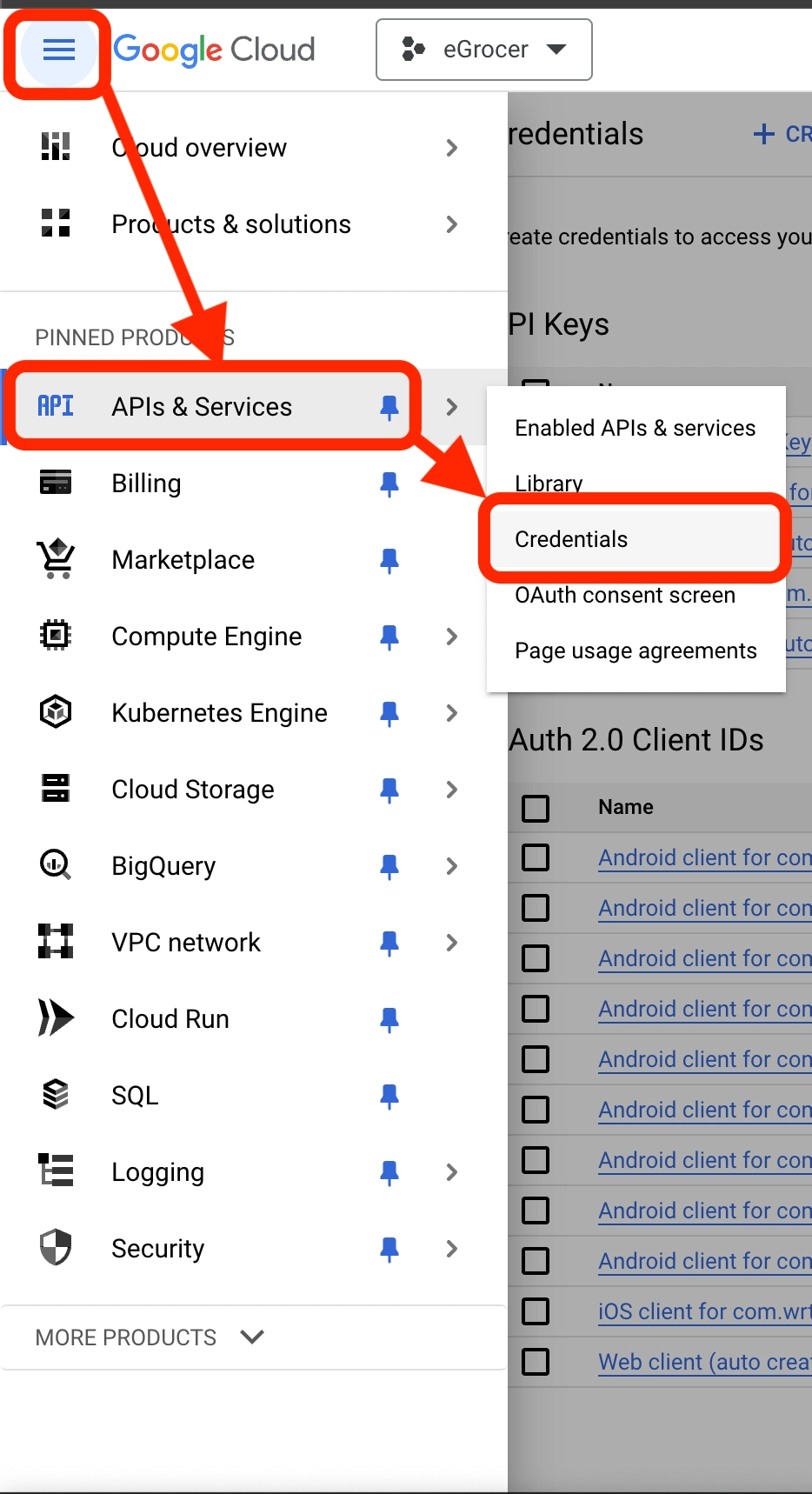Expand the Security submenu chevron
Screen dimensions: 812x1494
(451, 1249)
